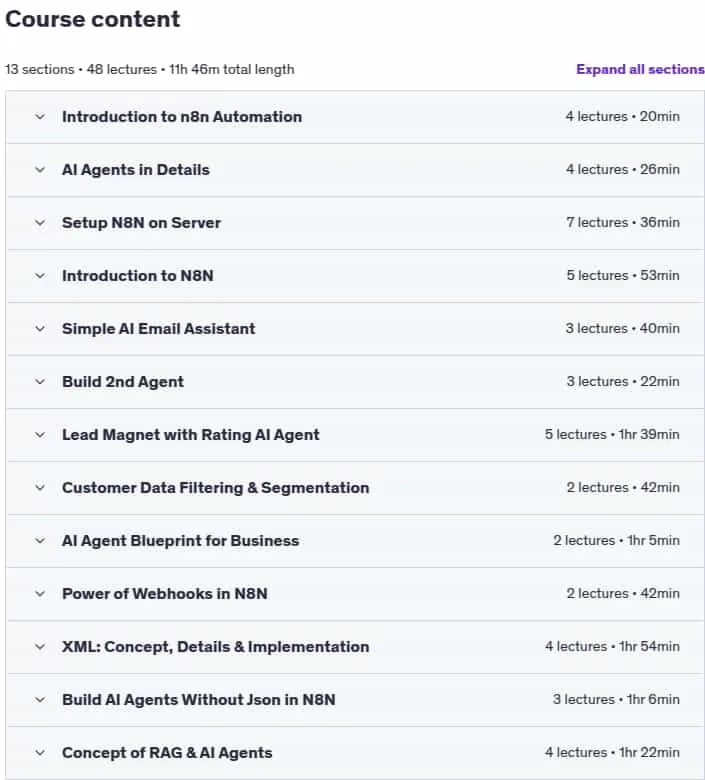Screen dimensions: 705x780
Task: Open XML: Concept, Details & Implementation title
Action: coord(215,647)
